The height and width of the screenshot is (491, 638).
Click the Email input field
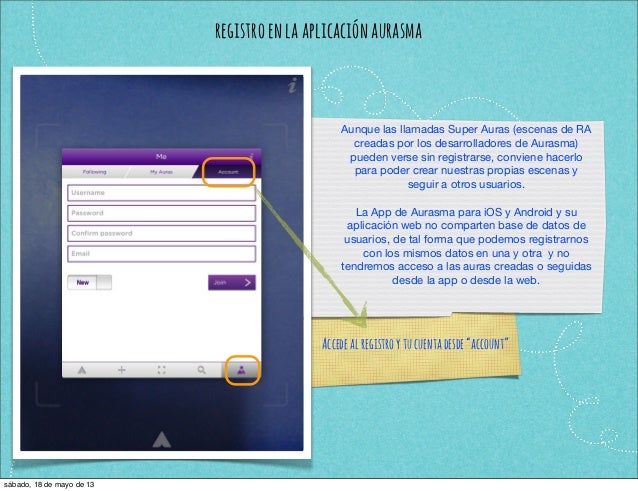coord(162,253)
